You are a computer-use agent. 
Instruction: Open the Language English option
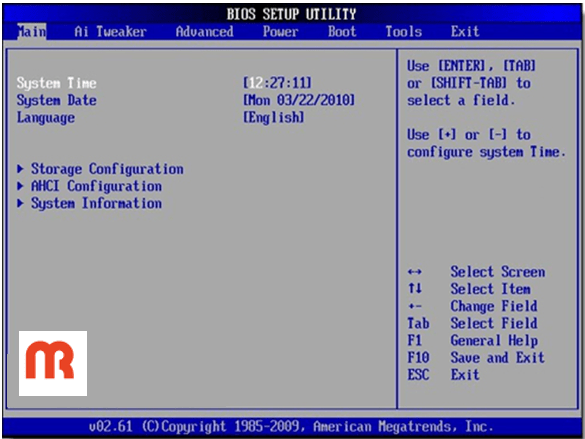(273, 117)
